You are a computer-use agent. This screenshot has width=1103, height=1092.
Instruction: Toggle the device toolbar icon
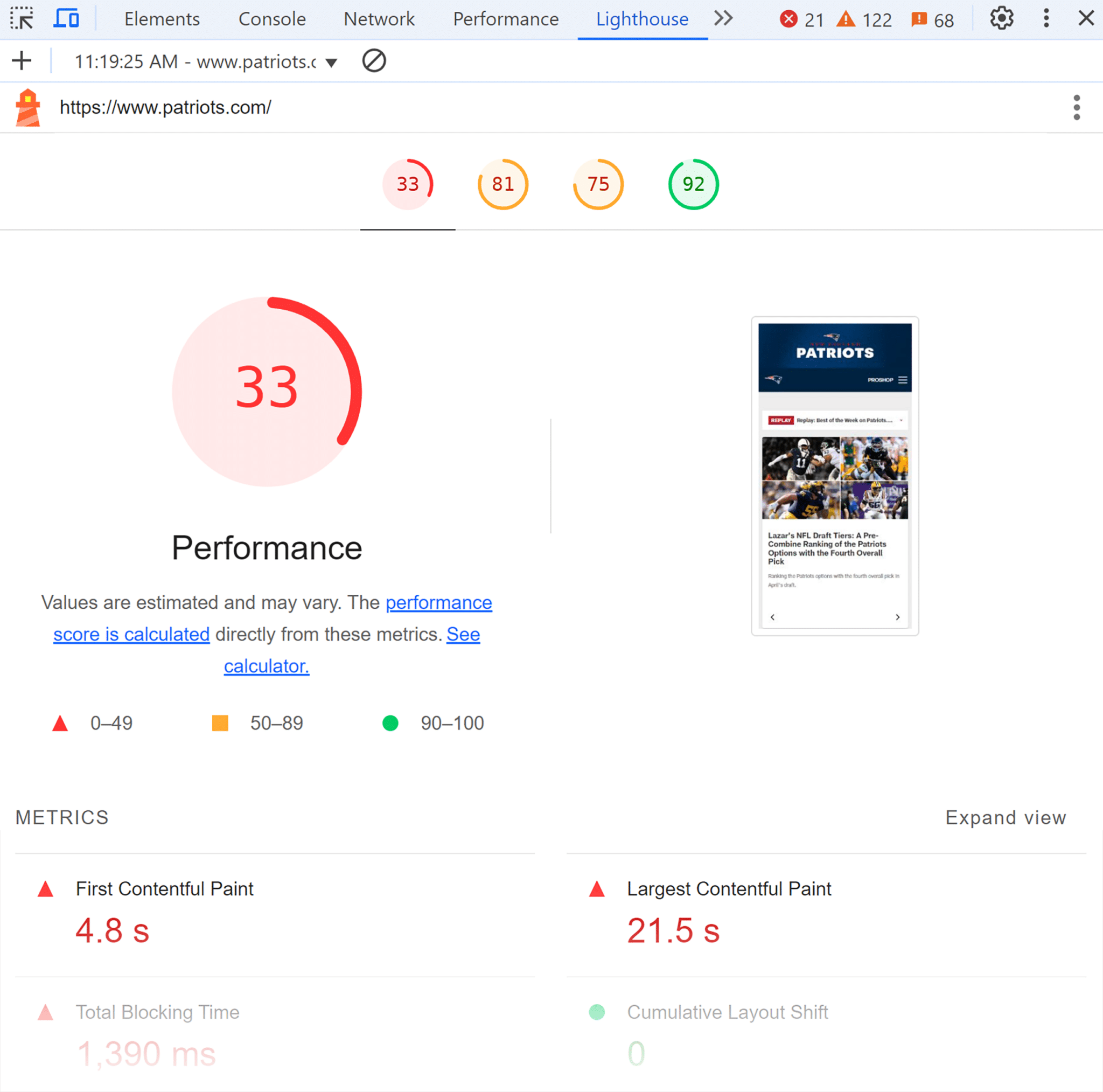point(66,18)
